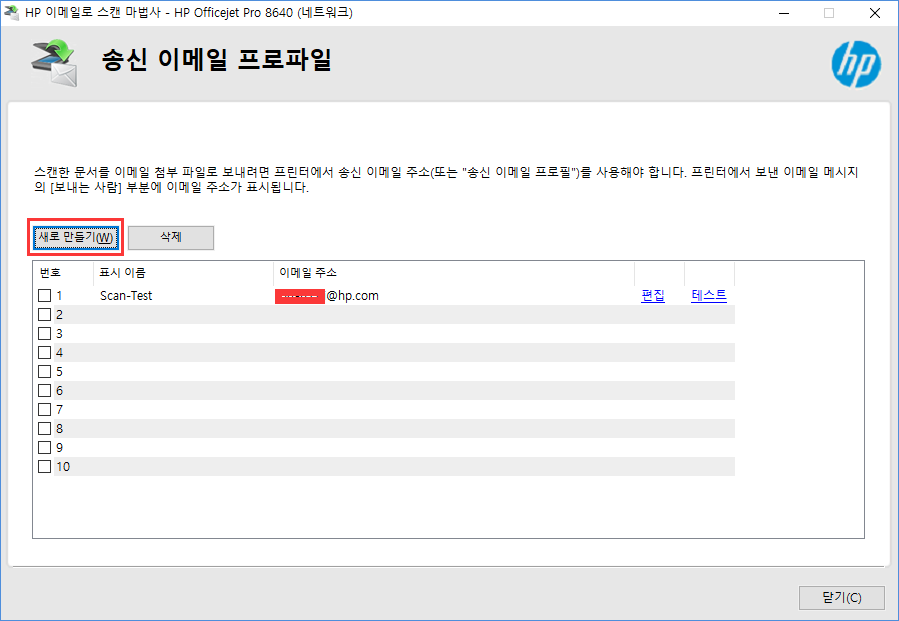
Task: Check the box for row 7
Action: coord(44,409)
